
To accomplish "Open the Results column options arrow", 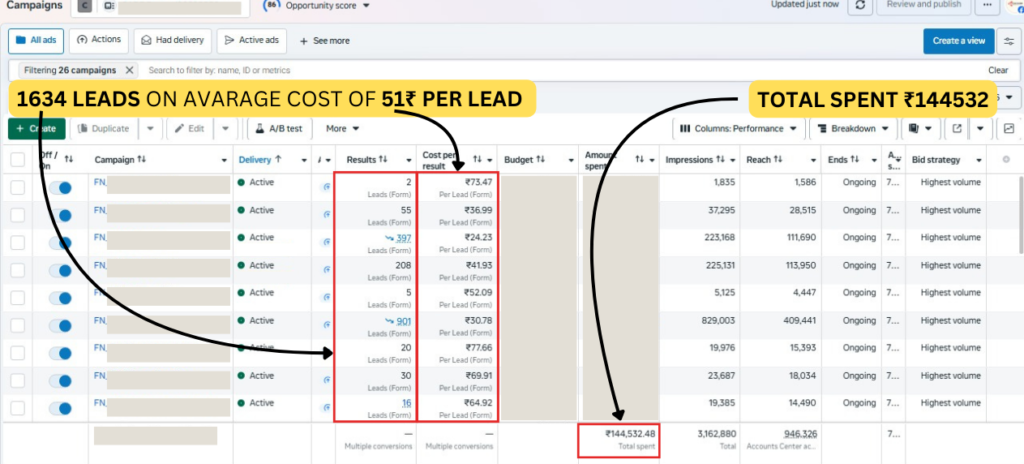I will coord(409,160).
